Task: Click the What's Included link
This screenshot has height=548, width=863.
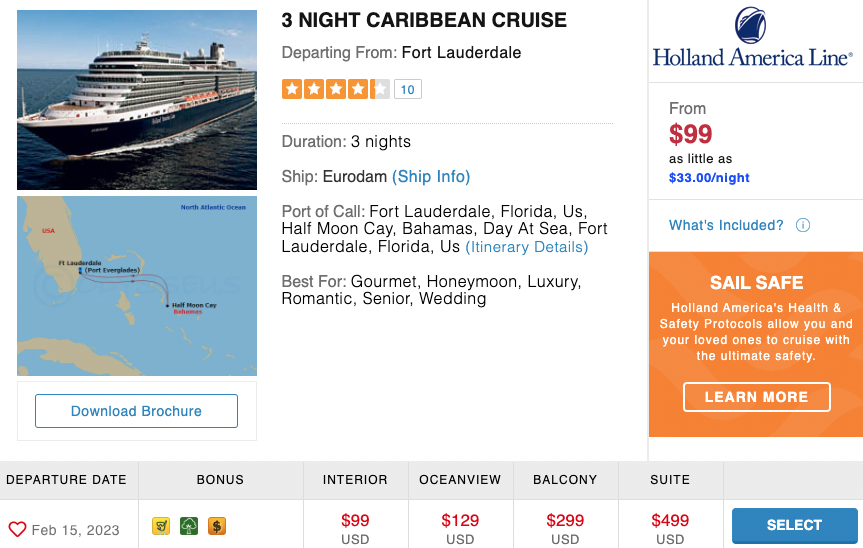Action: coord(726,225)
